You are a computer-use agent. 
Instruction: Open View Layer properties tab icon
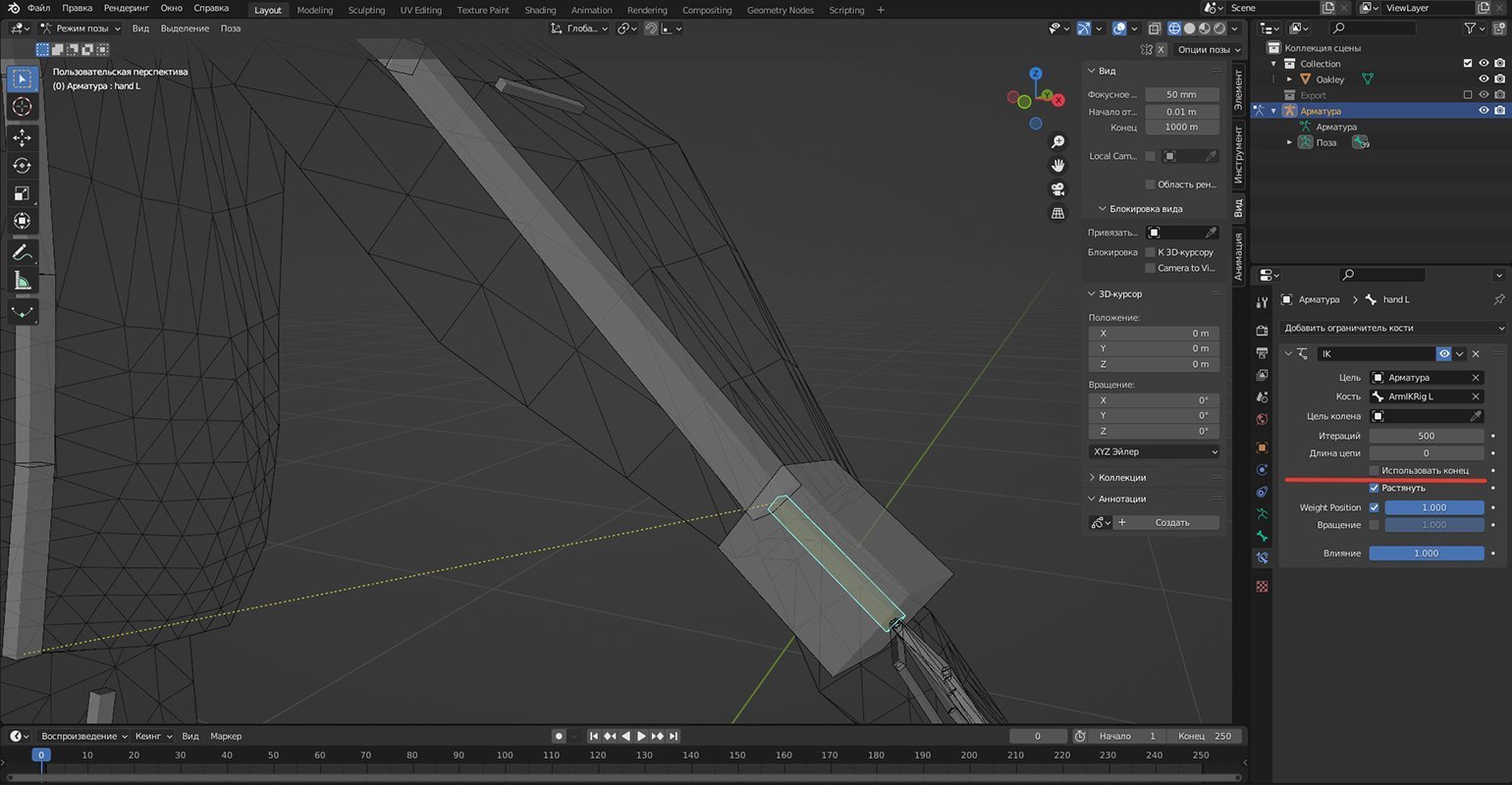point(1263,374)
